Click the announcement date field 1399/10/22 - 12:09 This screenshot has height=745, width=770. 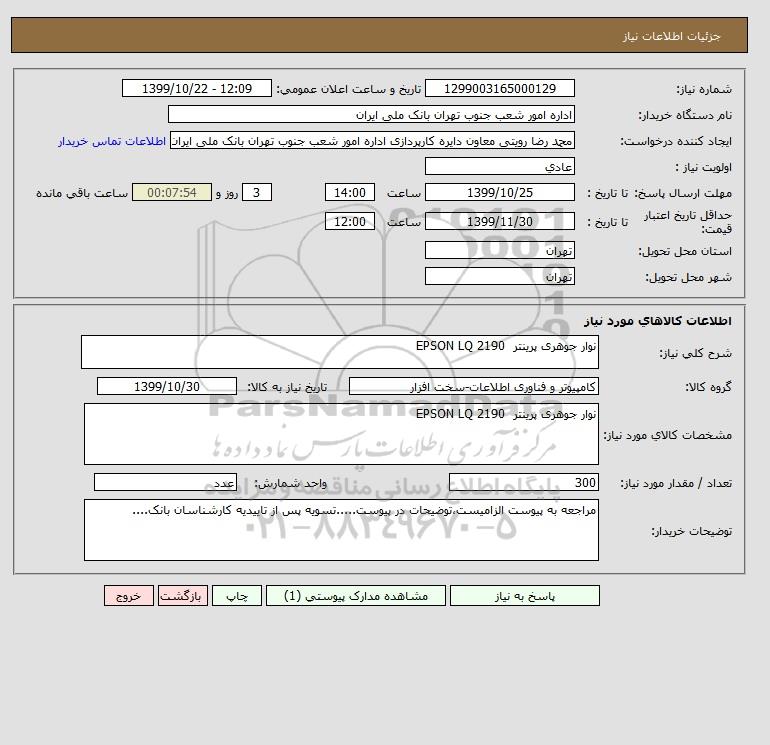(196, 88)
